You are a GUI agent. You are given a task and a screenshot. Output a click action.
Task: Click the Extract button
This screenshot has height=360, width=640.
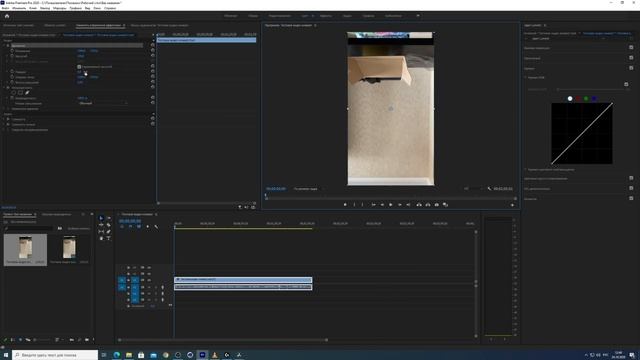(x=428, y=204)
